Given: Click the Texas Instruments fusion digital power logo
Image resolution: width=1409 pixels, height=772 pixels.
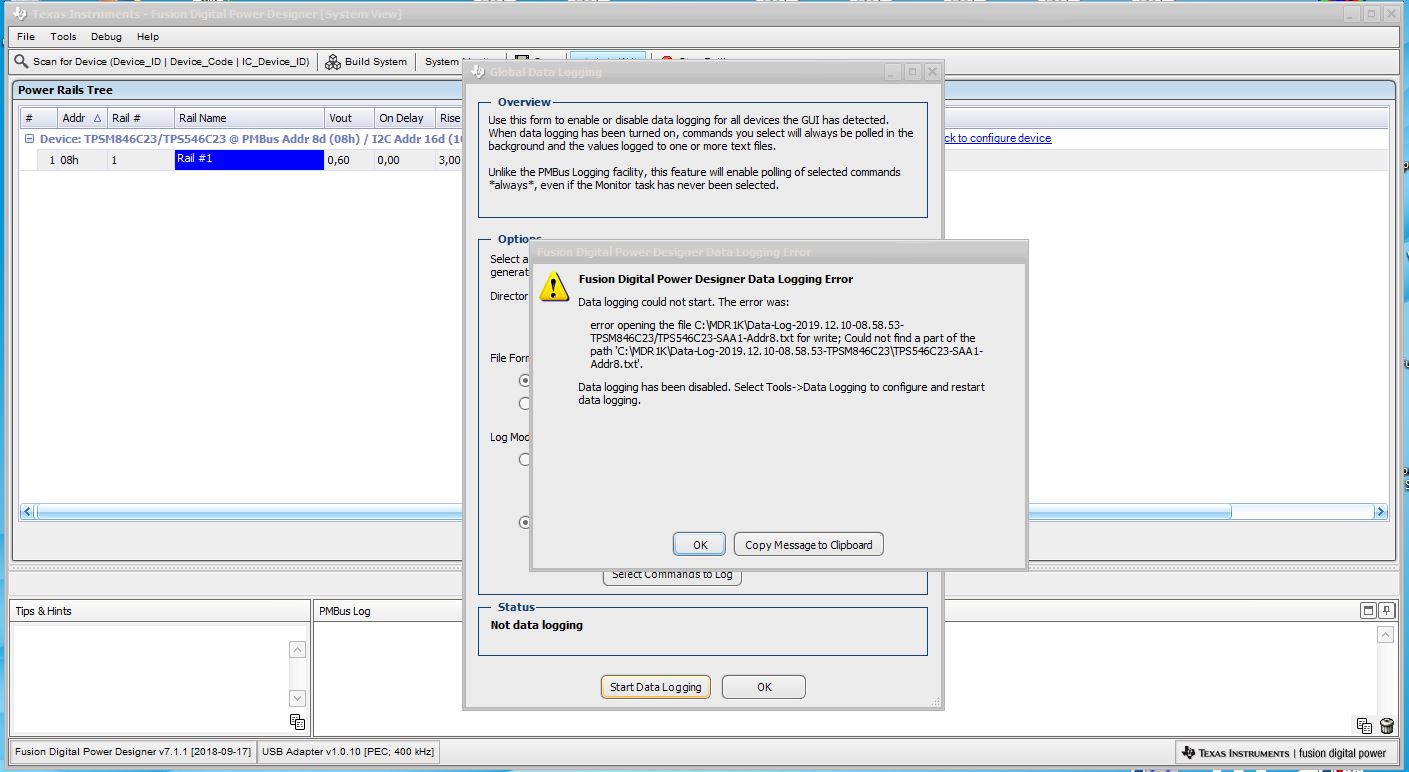Looking at the screenshot, I should tap(1284, 752).
